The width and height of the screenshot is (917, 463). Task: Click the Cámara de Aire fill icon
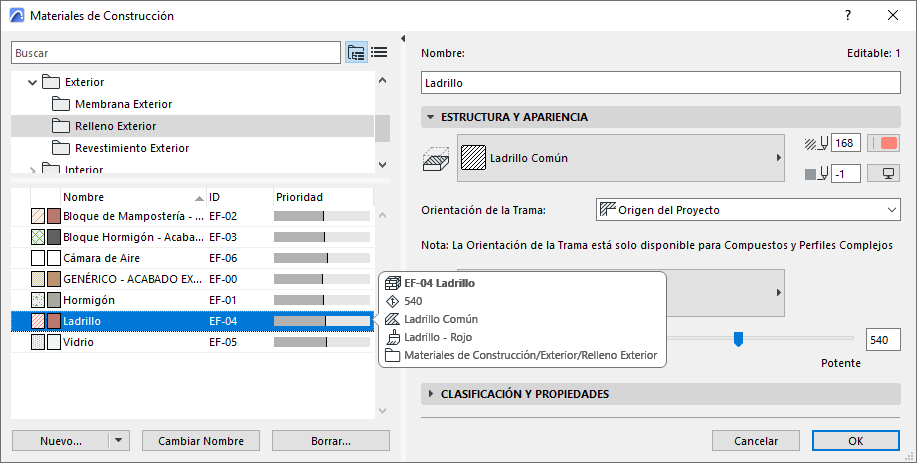tap(38, 258)
